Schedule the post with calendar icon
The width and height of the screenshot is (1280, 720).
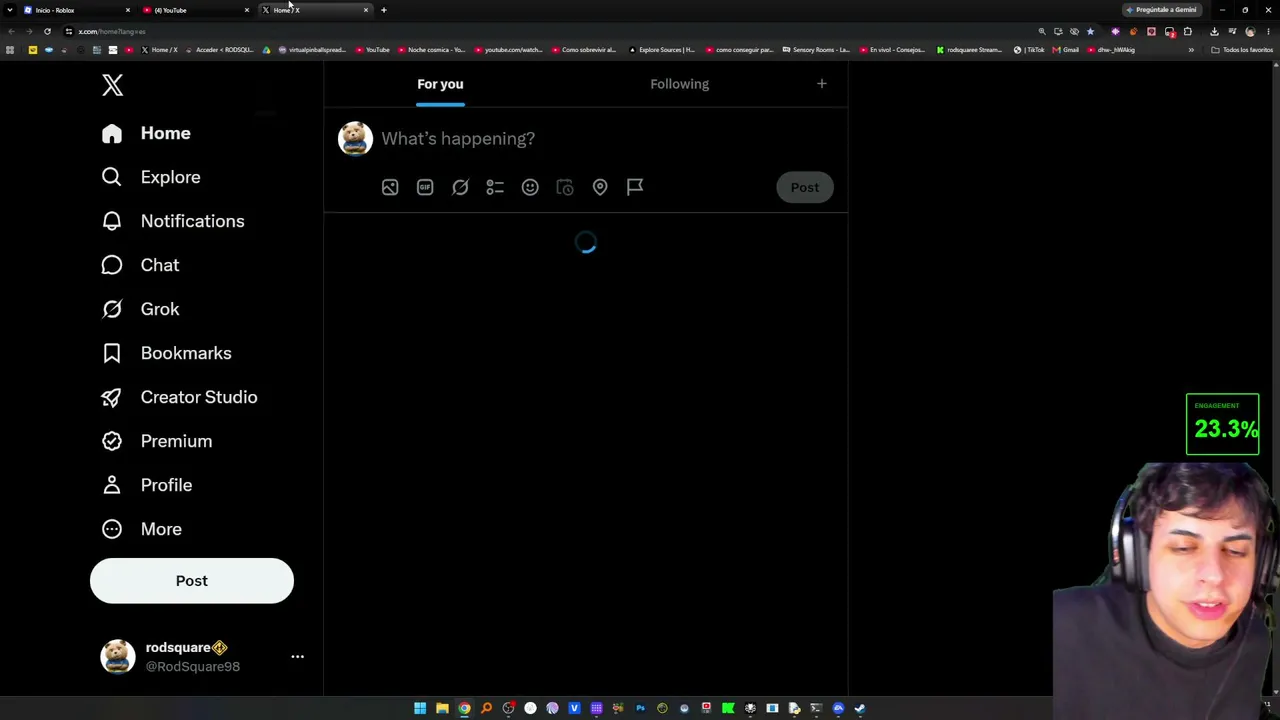click(565, 187)
